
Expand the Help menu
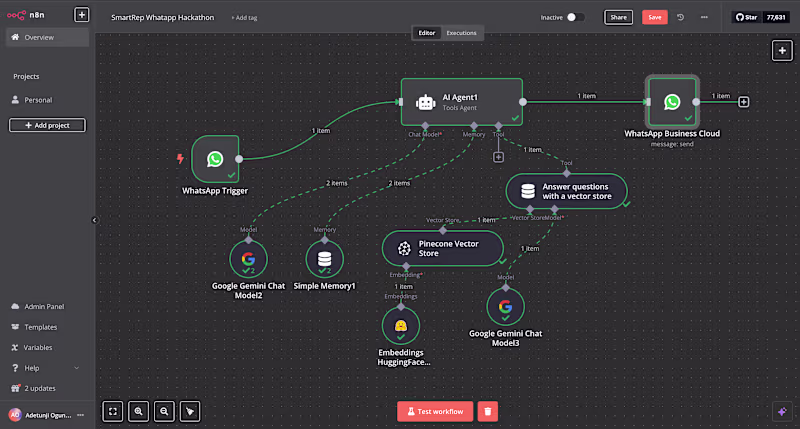(47, 368)
